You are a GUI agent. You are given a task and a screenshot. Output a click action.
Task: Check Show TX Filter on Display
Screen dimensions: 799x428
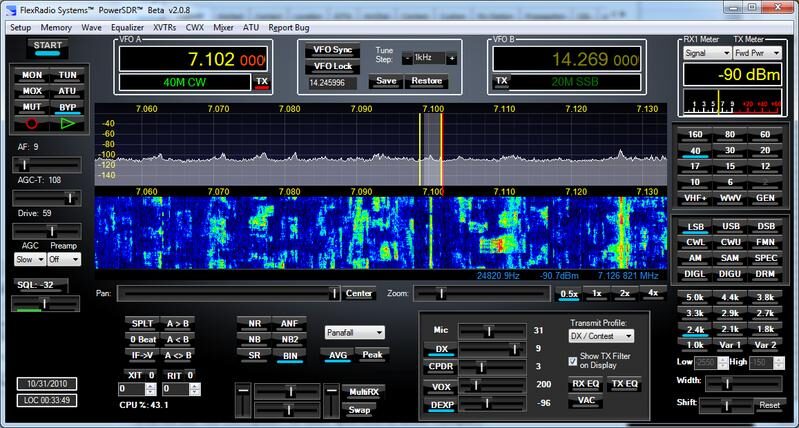573,361
